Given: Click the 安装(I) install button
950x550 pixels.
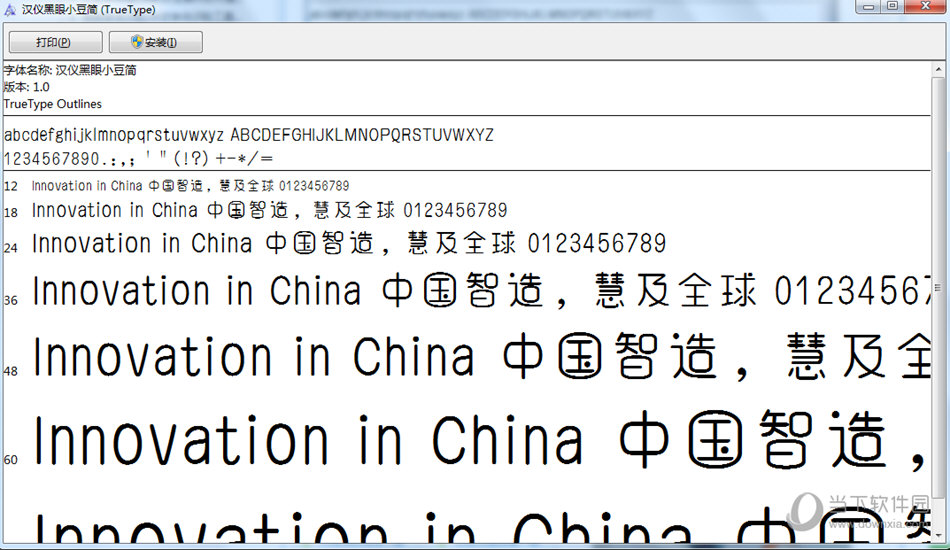Looking at the screenshot, I should 156,42.
